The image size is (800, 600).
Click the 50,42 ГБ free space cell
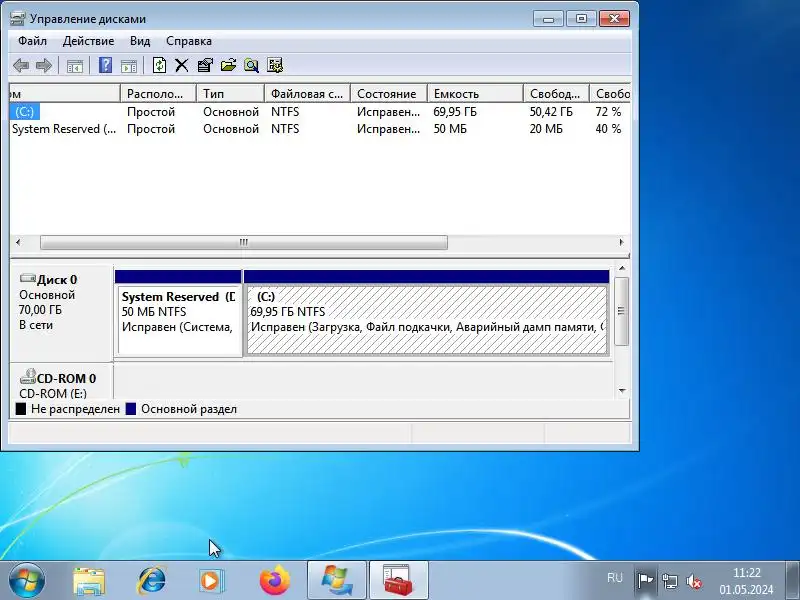[x=551, y=112]
